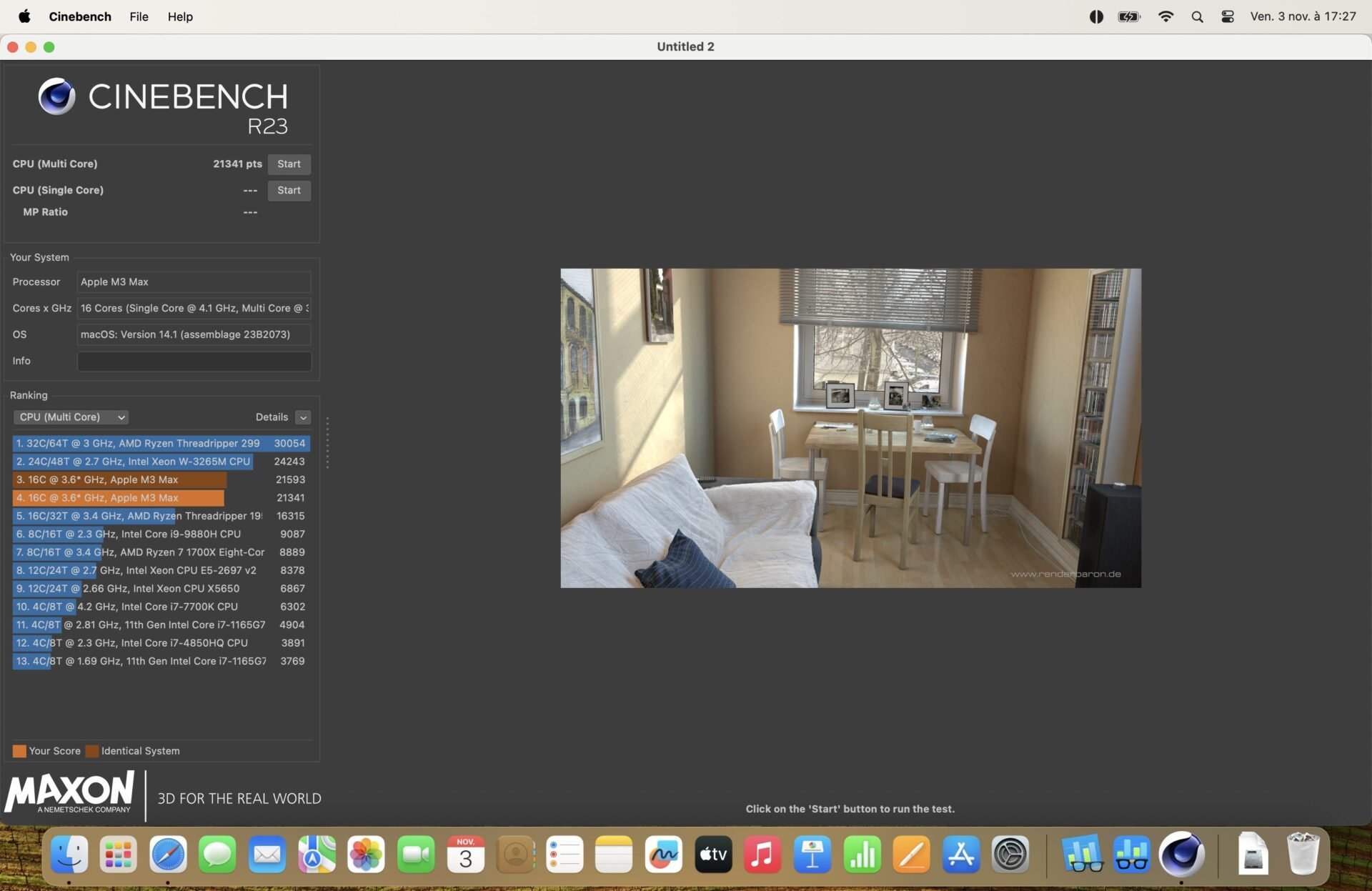Click the MAXON logo
The image size is (1372, 891).
tap(69, 792)
